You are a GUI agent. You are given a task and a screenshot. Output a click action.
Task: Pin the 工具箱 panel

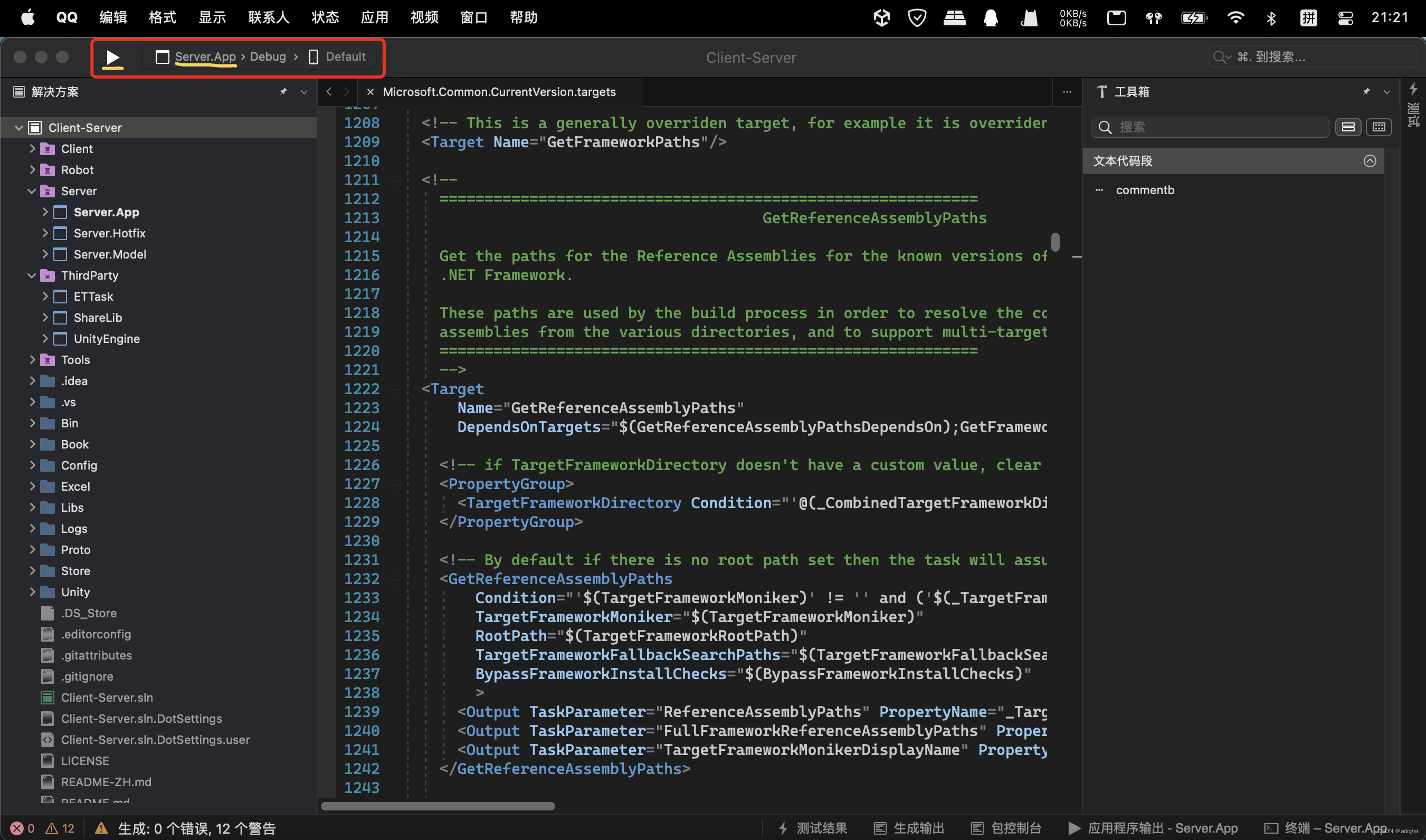click(1366, 91)
